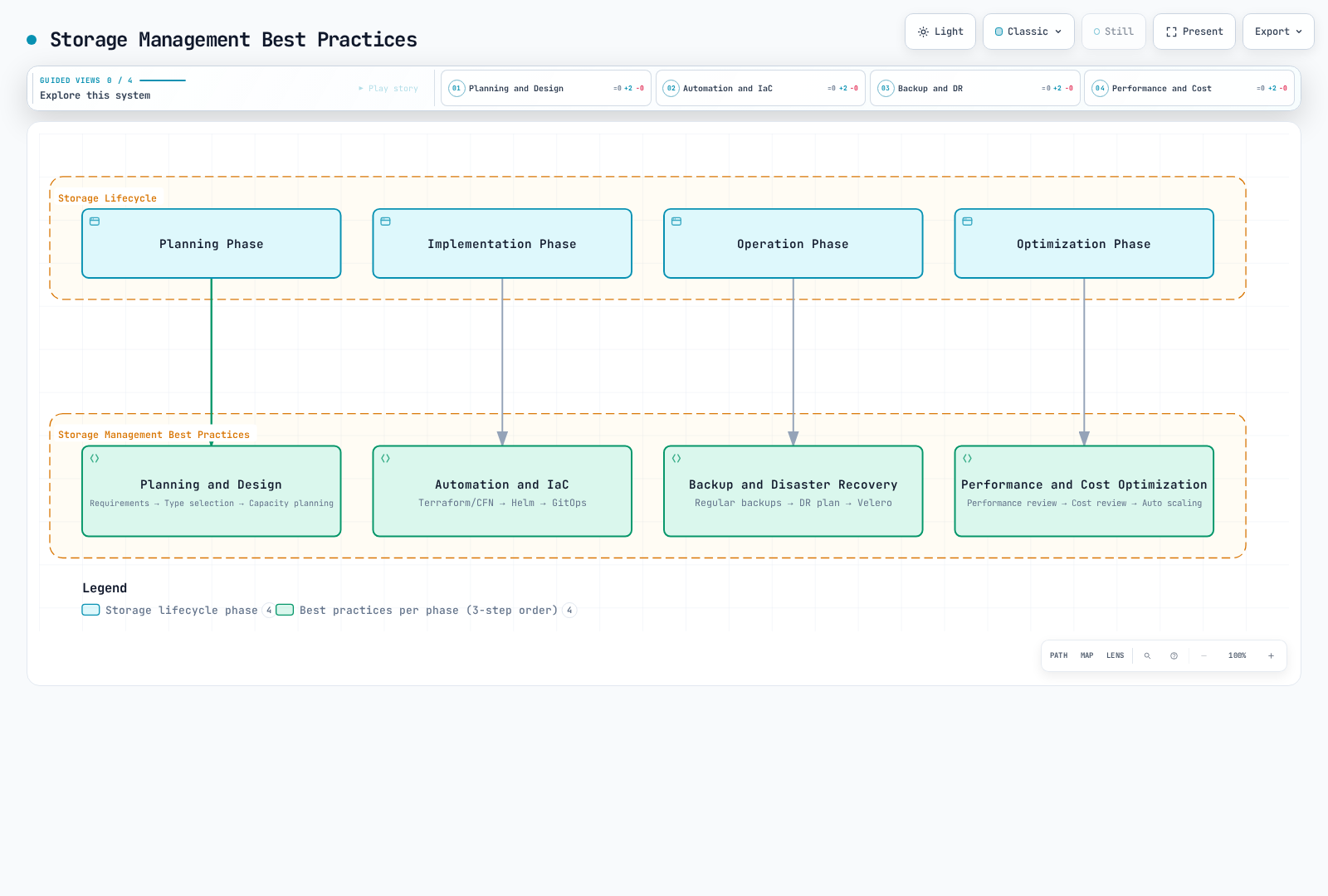1328x896 pixels.
Task: Zoom out with the minus button
Action: (x=1204, y=655)
